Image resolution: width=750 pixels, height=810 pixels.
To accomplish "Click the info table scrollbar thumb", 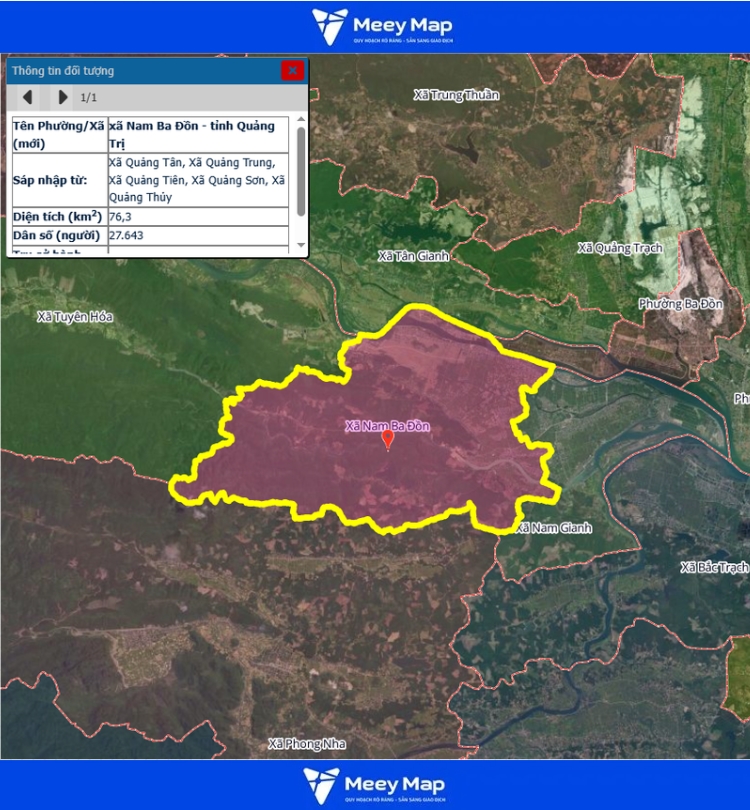I will click(301, 170).
